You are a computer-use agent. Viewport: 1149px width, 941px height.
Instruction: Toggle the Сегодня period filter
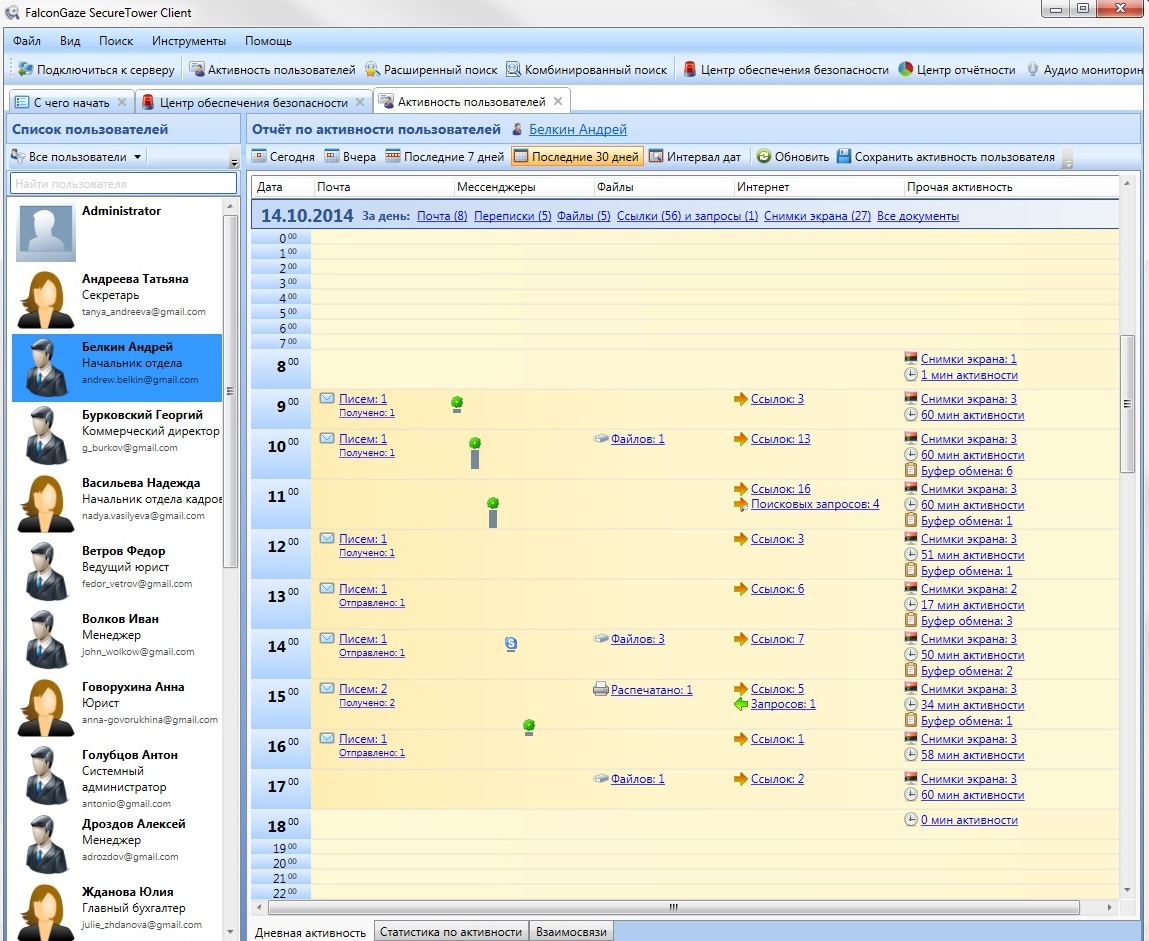282,157
